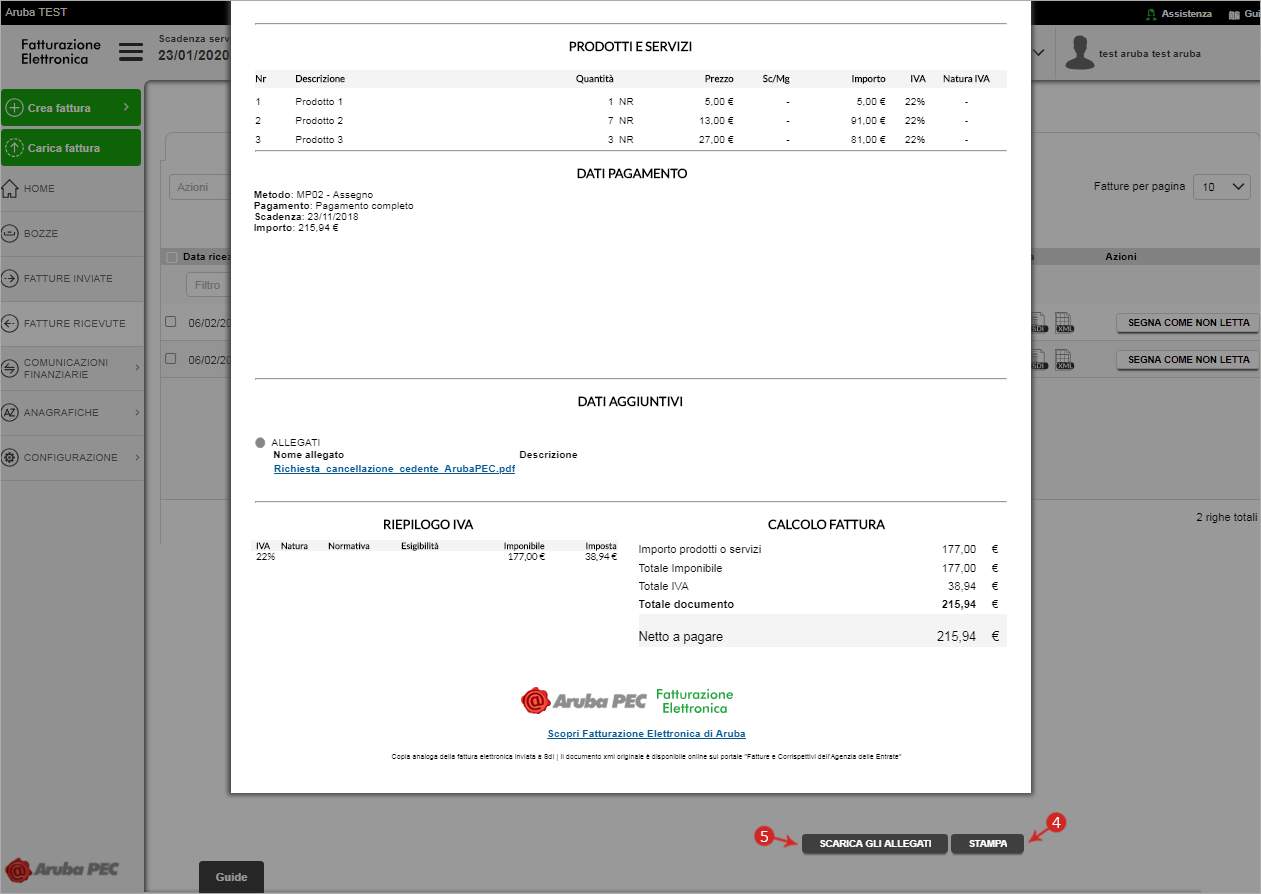Check the second 06/02 invoice row checkbox
1261x894 pixels.
pyautogui.click(x=170, y=358)
